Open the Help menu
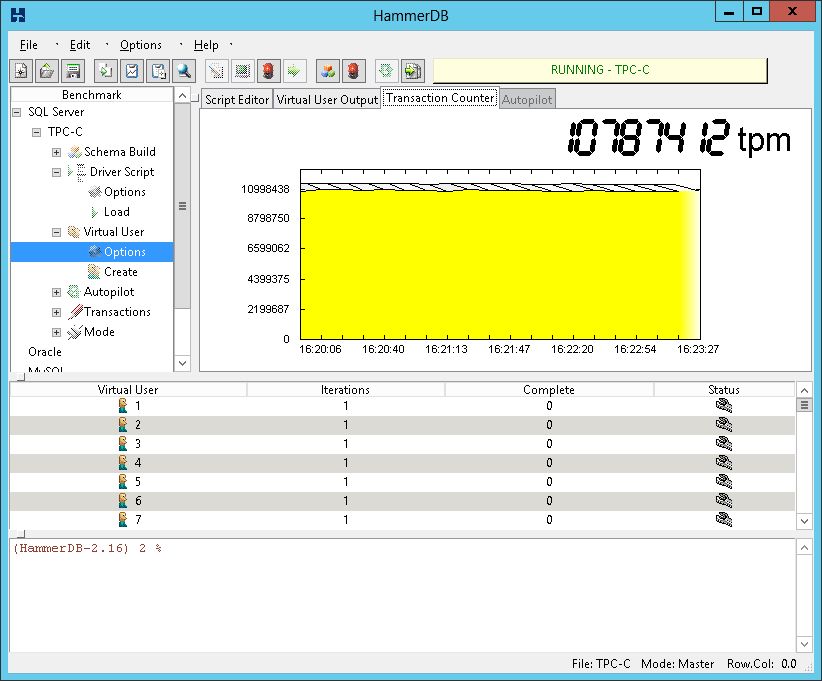 pyautogui.click(x=206, y=45)
